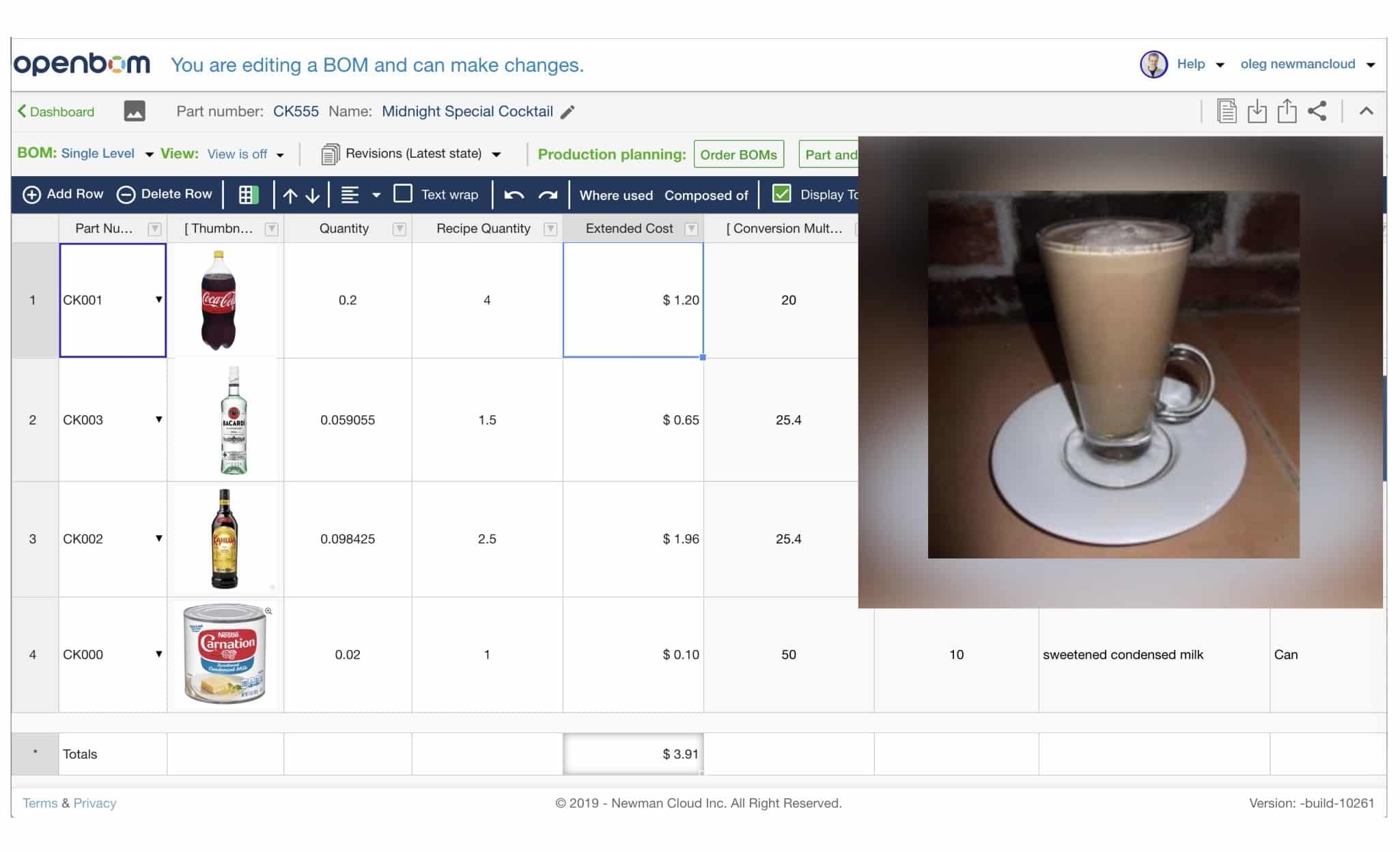This screenshot has width=1400, height=852.
Task: Click the Dashboard link
Action: pyautogui.click(x=55, y=110)
